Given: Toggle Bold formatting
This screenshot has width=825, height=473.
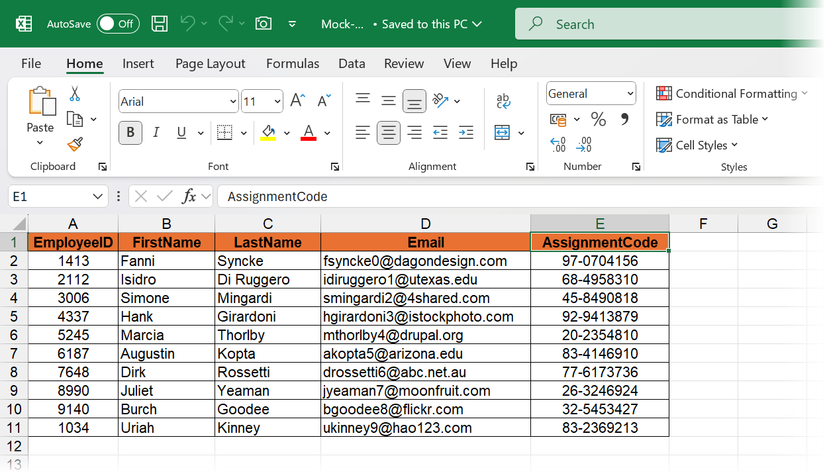Looking at the screenshot, I should pyautogui.click(x=130, y=132).
